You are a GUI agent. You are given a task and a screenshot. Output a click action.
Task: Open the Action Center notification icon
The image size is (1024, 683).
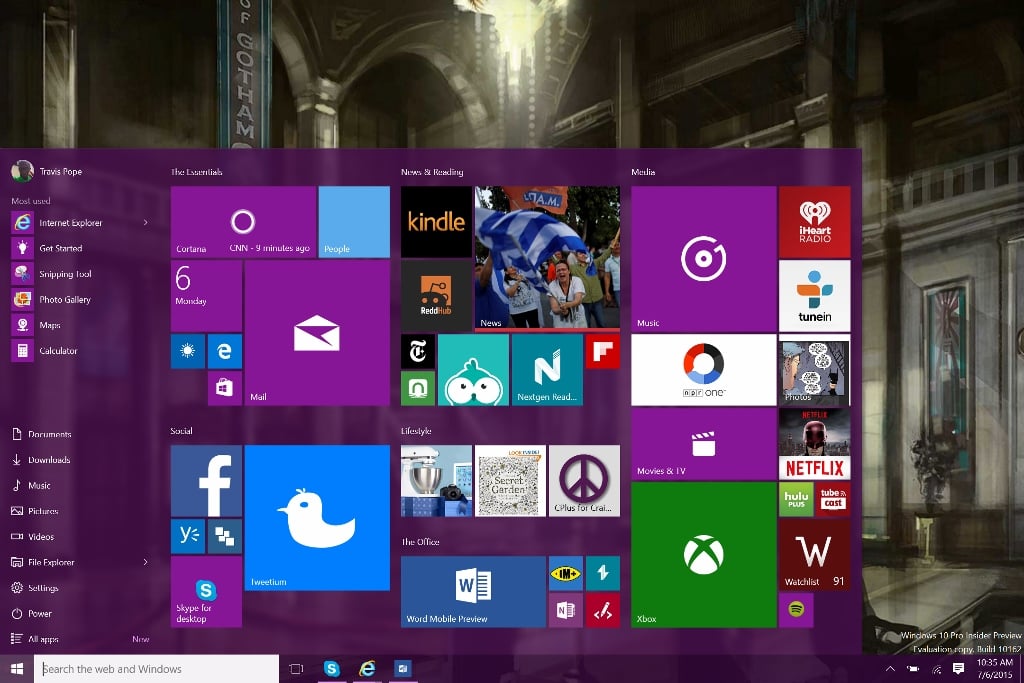(x=959, y=669)
